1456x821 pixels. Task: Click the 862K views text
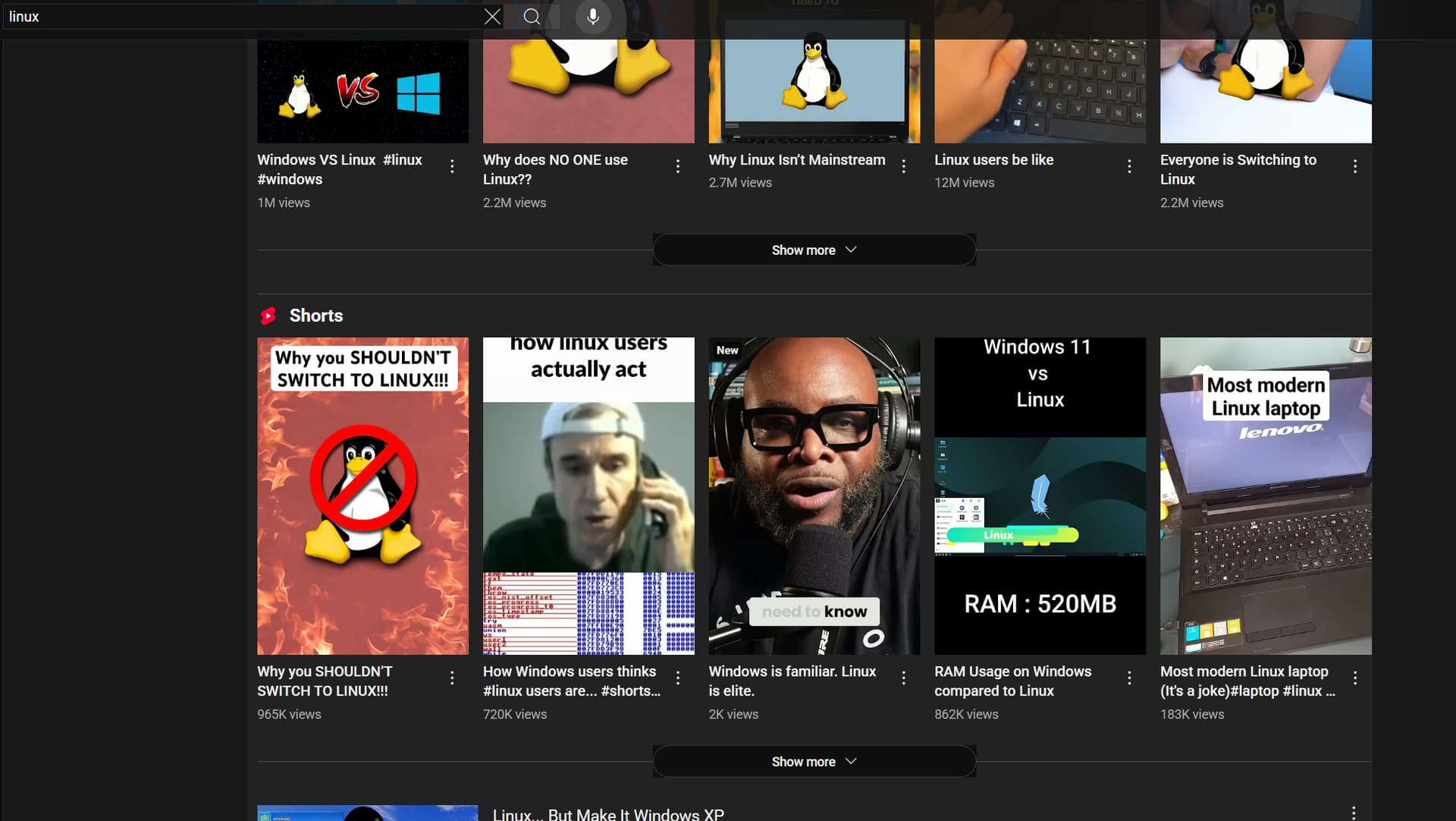(x=966, y=714)
